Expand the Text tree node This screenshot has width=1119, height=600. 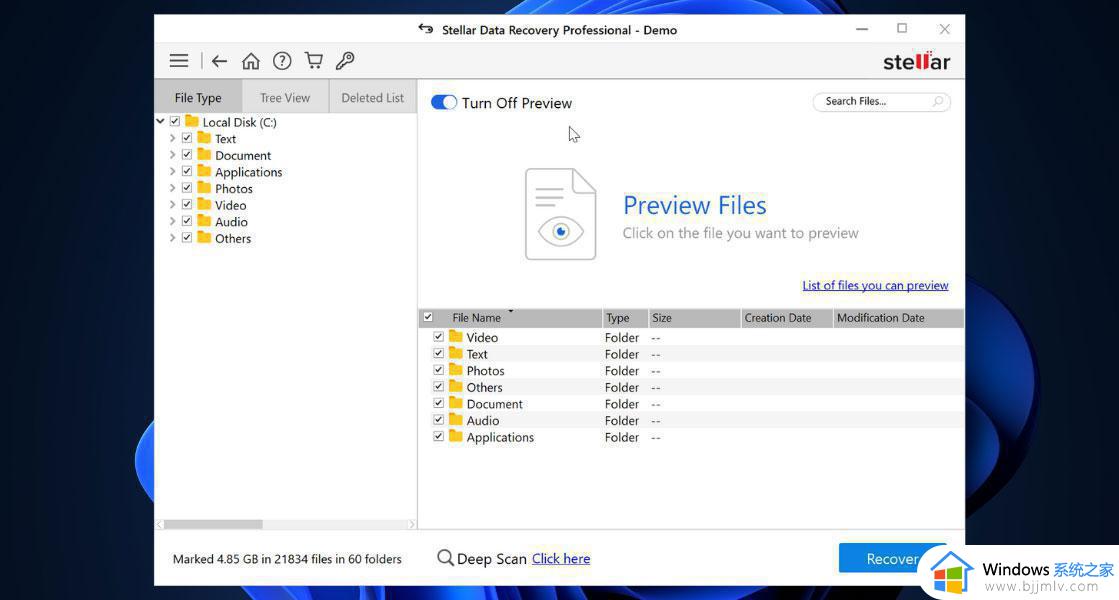point(172,138)
